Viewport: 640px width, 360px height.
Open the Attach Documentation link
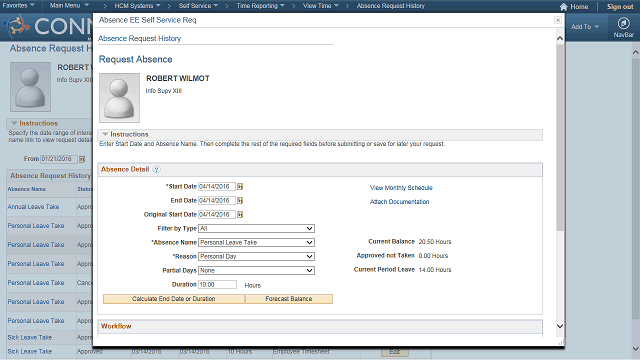(399, 202)
